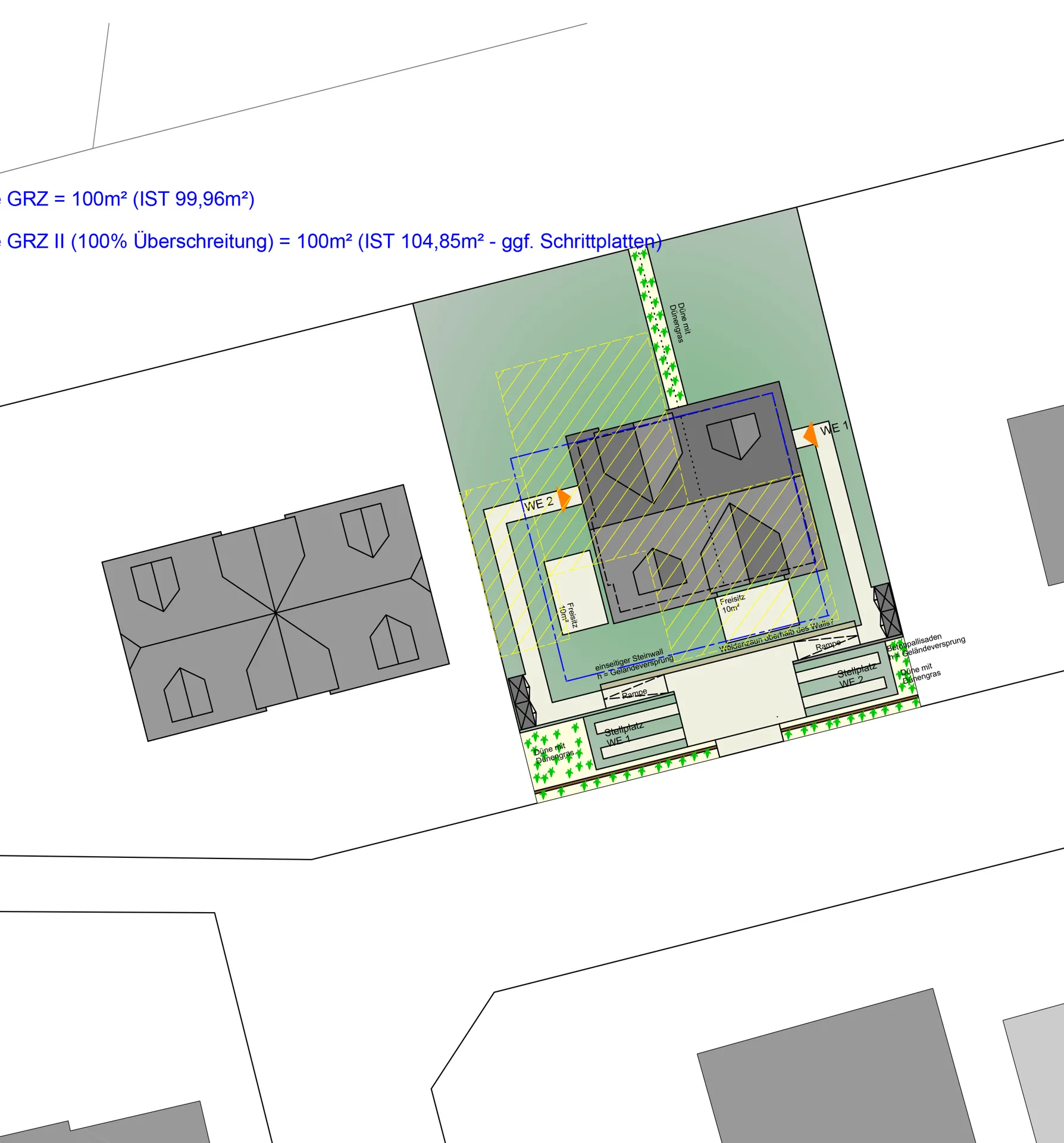This screenshot has width=1064, height=1143.
Task: Select the crossed box symbol near Betonpallisaden label
Action: click(x=887, y=611)
